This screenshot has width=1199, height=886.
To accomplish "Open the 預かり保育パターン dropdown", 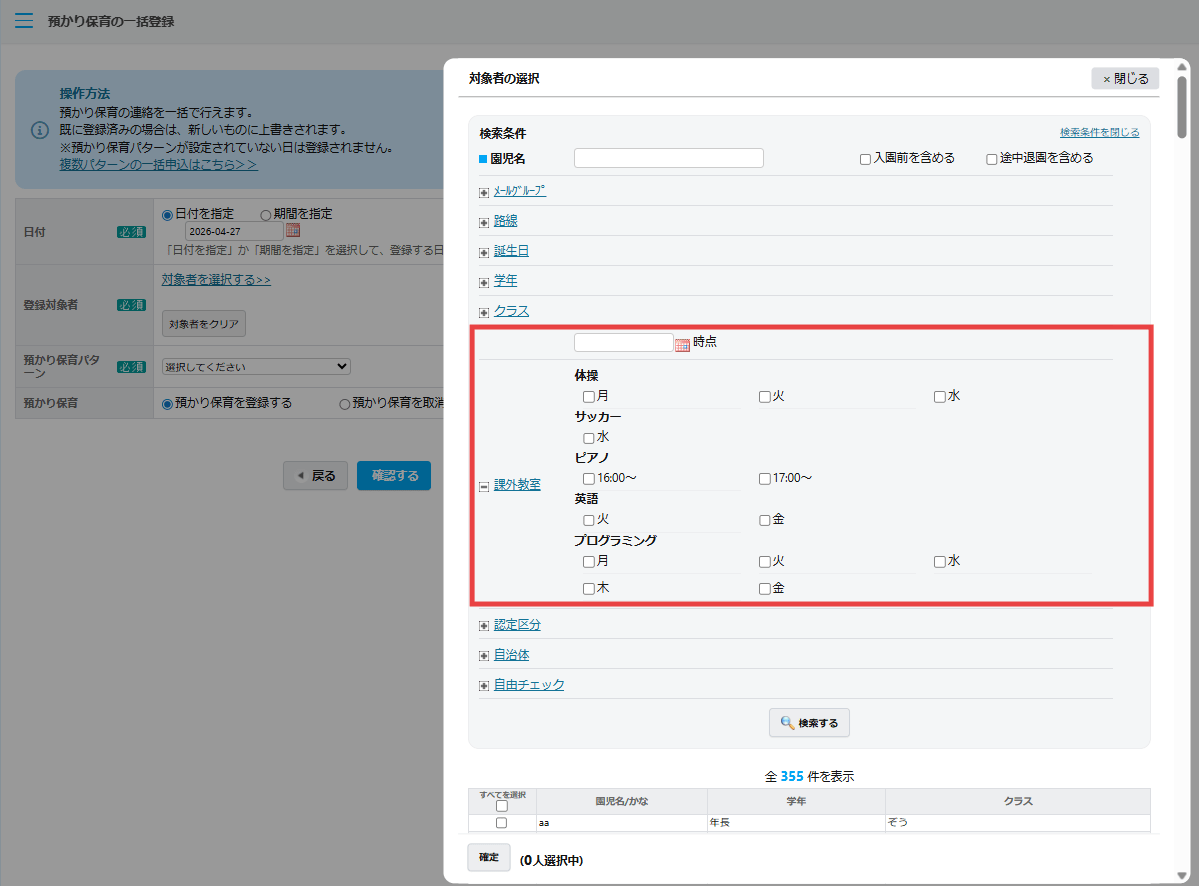I will pos(255,366).
